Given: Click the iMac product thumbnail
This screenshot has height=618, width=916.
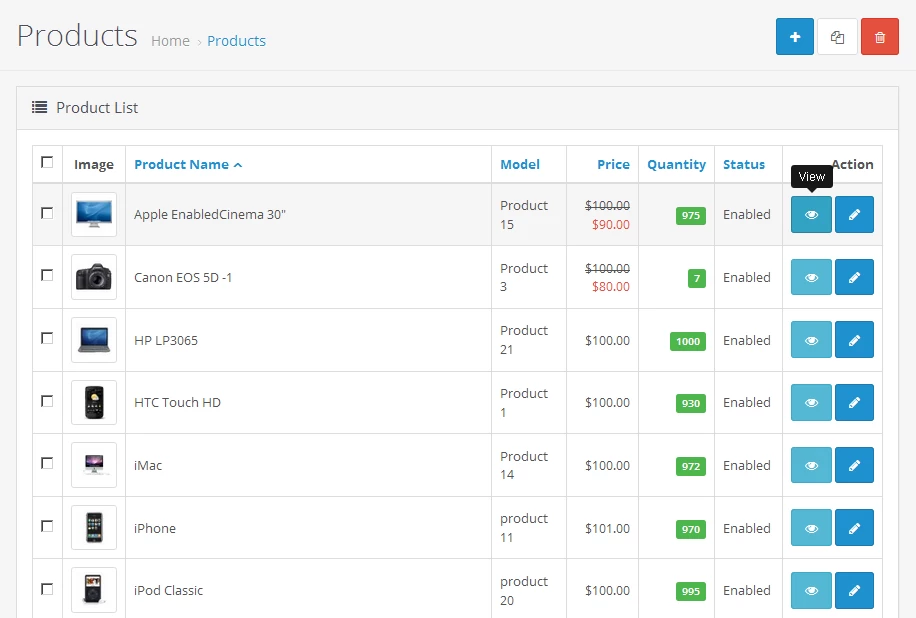Looking at the screenshot, I should click(x=94, y=465).
